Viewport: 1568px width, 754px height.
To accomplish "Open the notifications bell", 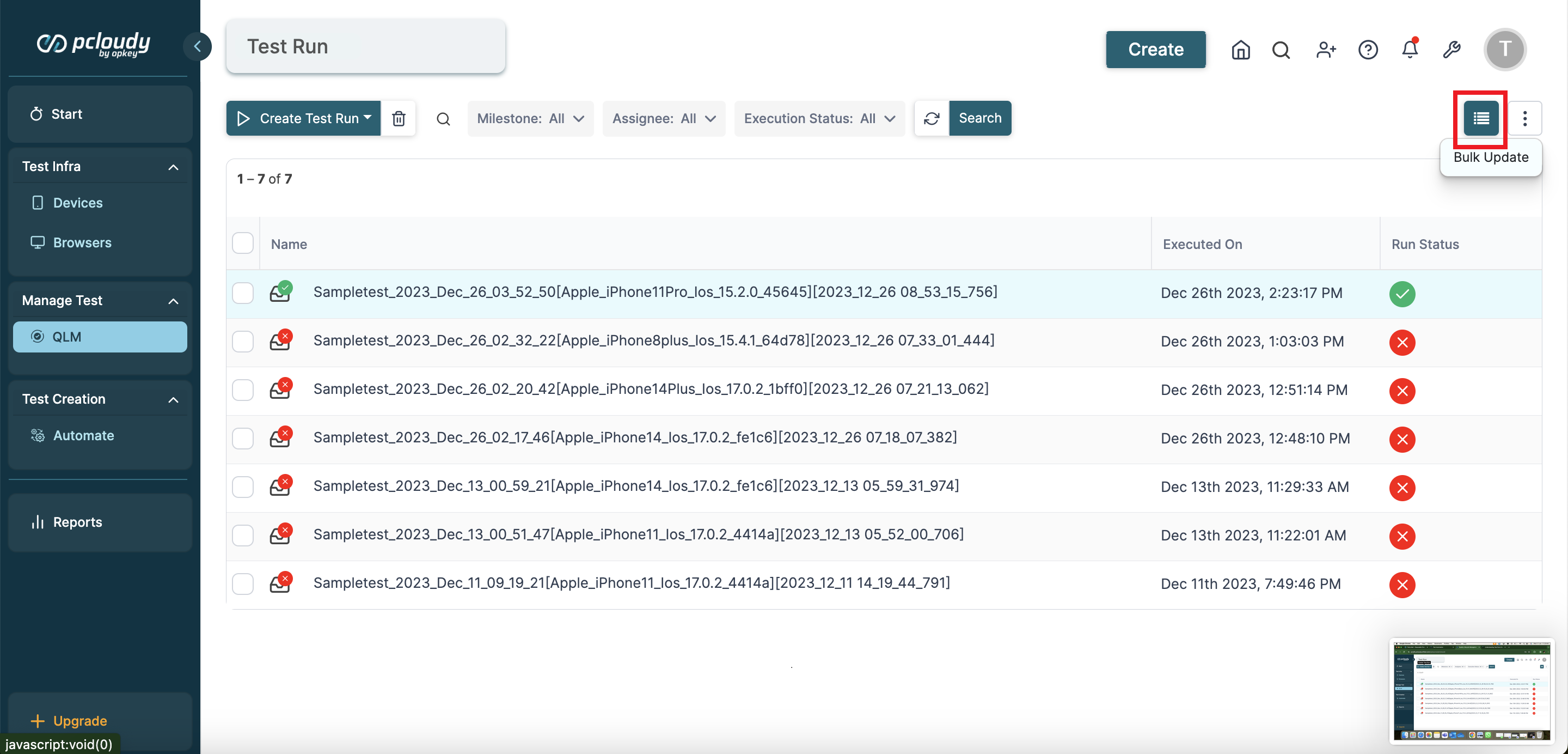I will point(1410,48).
